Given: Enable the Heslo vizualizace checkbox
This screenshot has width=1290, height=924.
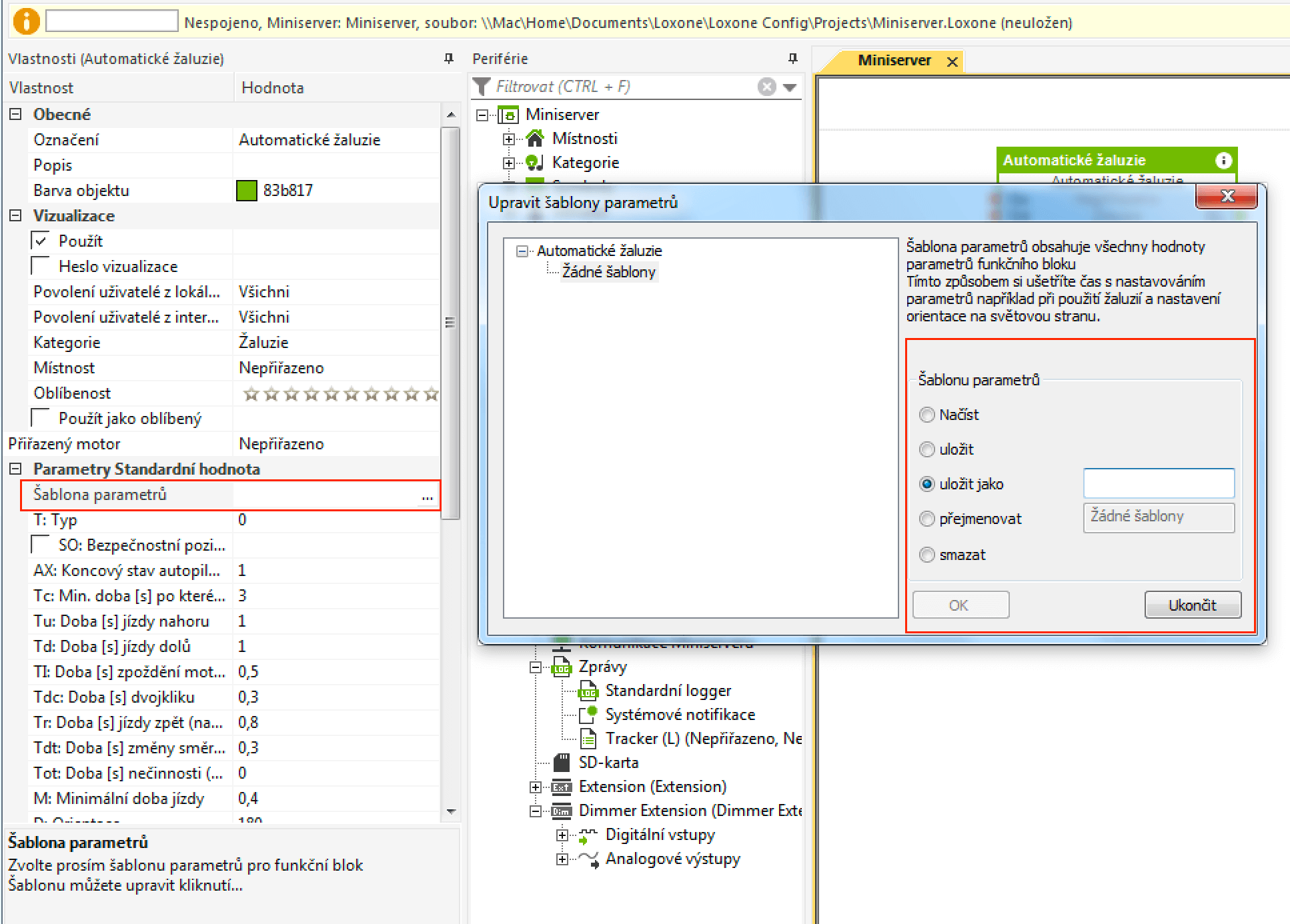Looking at the screenshot, I should 41,265.
